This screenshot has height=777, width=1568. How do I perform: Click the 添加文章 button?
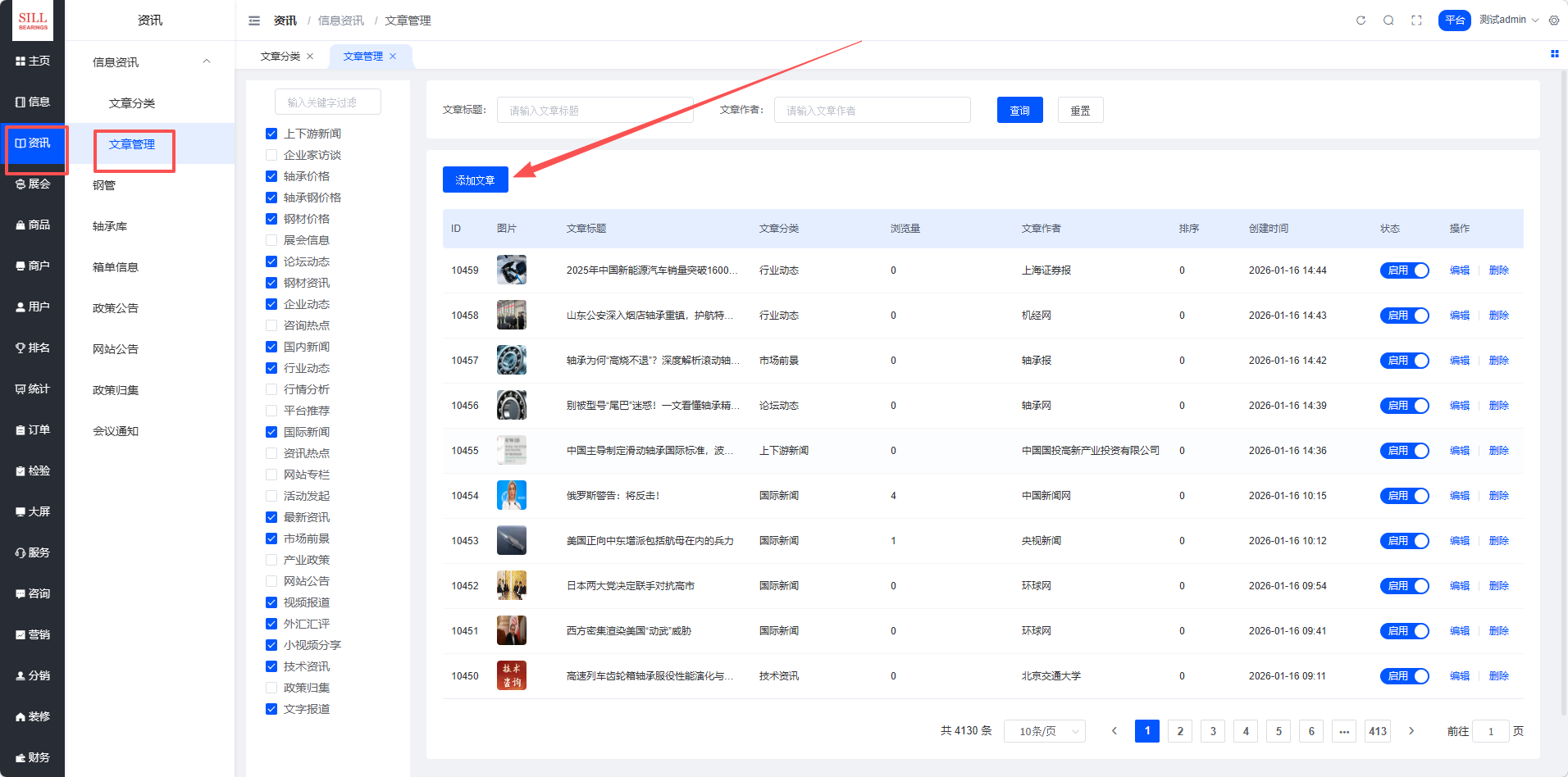tap(475, 180)
